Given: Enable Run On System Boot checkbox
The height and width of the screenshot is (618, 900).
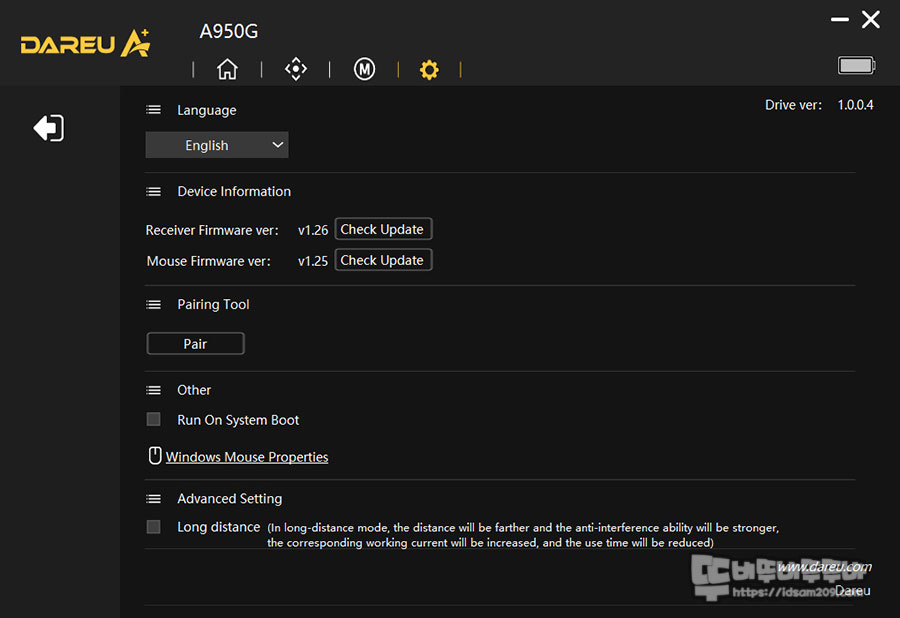Looking at the screenshot, I should pyautogui.click(x=153, y=419).
